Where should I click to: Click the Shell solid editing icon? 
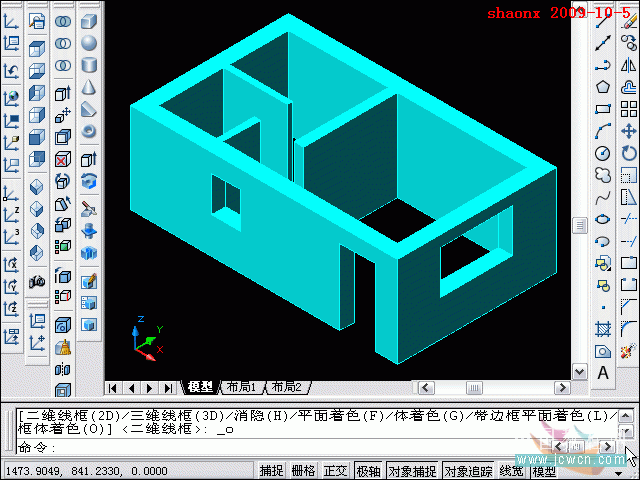[x=63, y=390]
